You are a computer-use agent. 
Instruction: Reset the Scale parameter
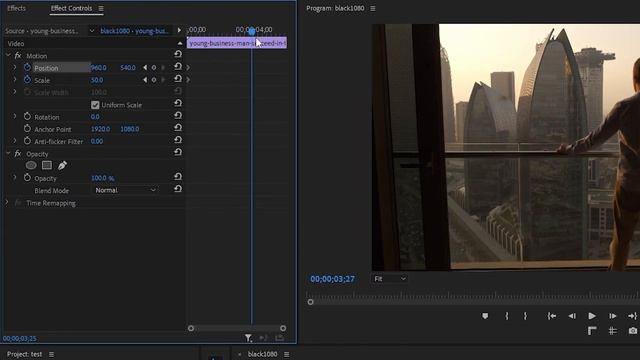click(178, 78)
